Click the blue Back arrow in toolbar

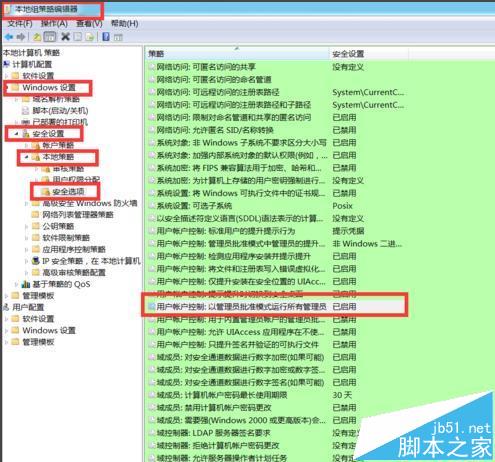pos(9,37)
